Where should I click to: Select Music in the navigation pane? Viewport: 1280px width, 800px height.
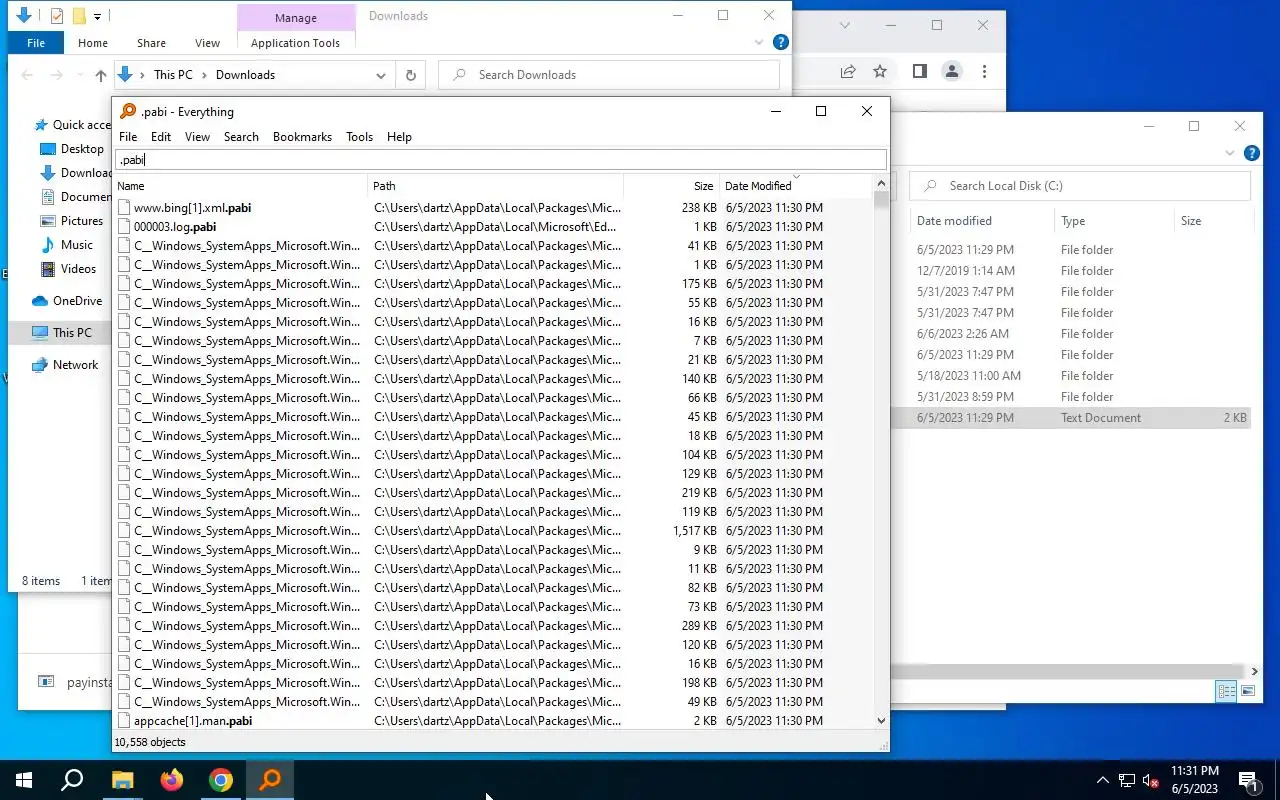[77, 245]
